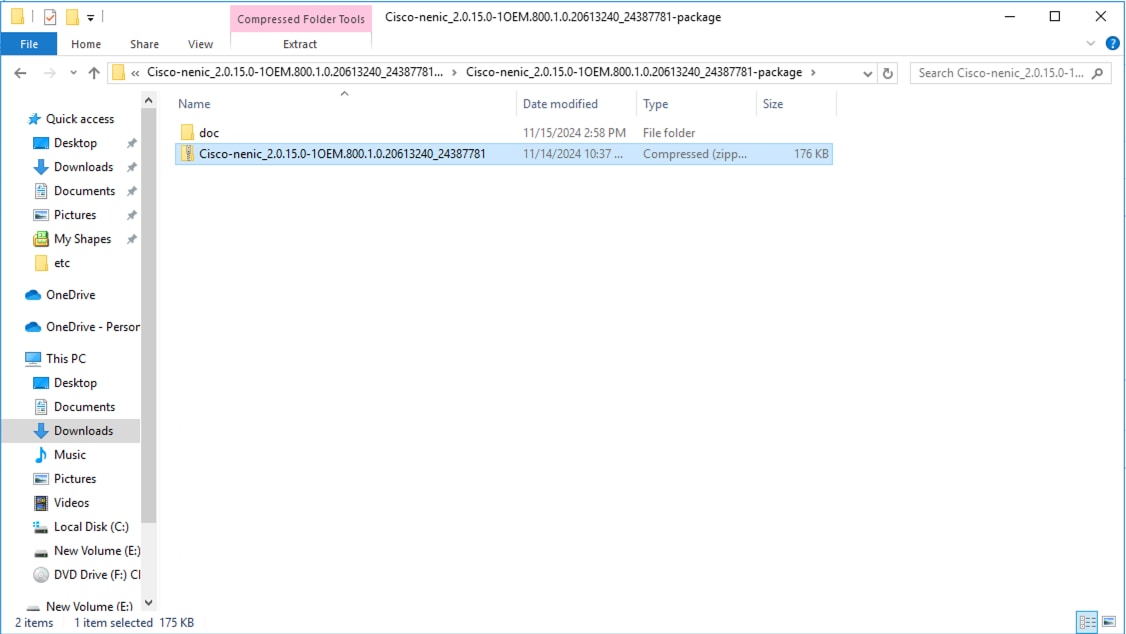Click the New folder quick access icon
The width and height of the screenshot is (1126, 634).
[x=72, y=17]
